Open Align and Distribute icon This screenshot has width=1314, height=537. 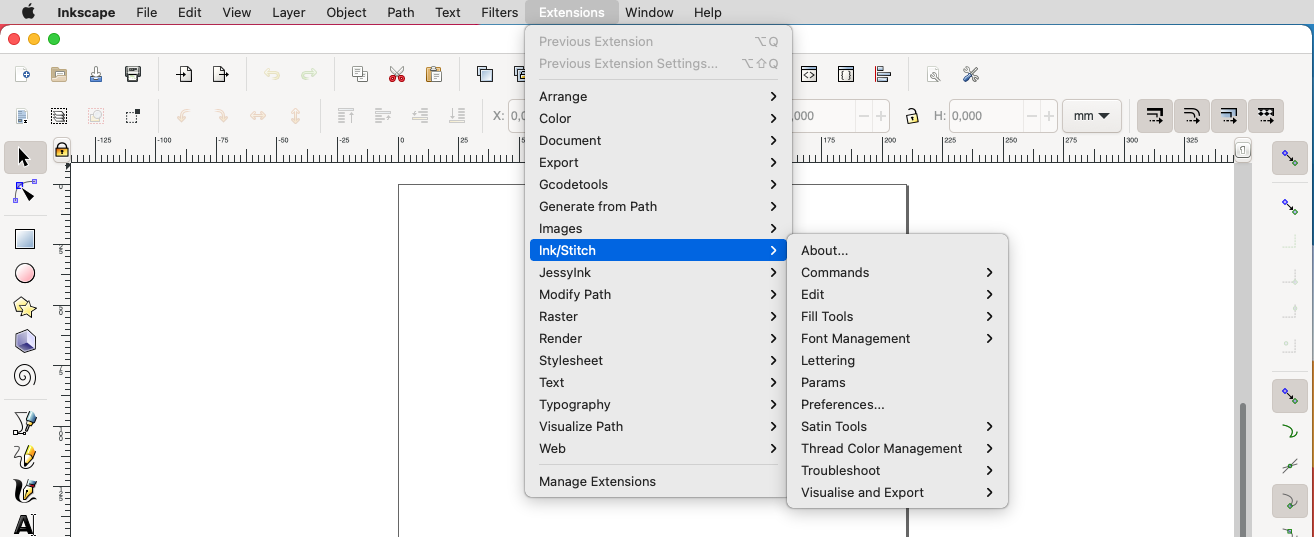(883, 74)
